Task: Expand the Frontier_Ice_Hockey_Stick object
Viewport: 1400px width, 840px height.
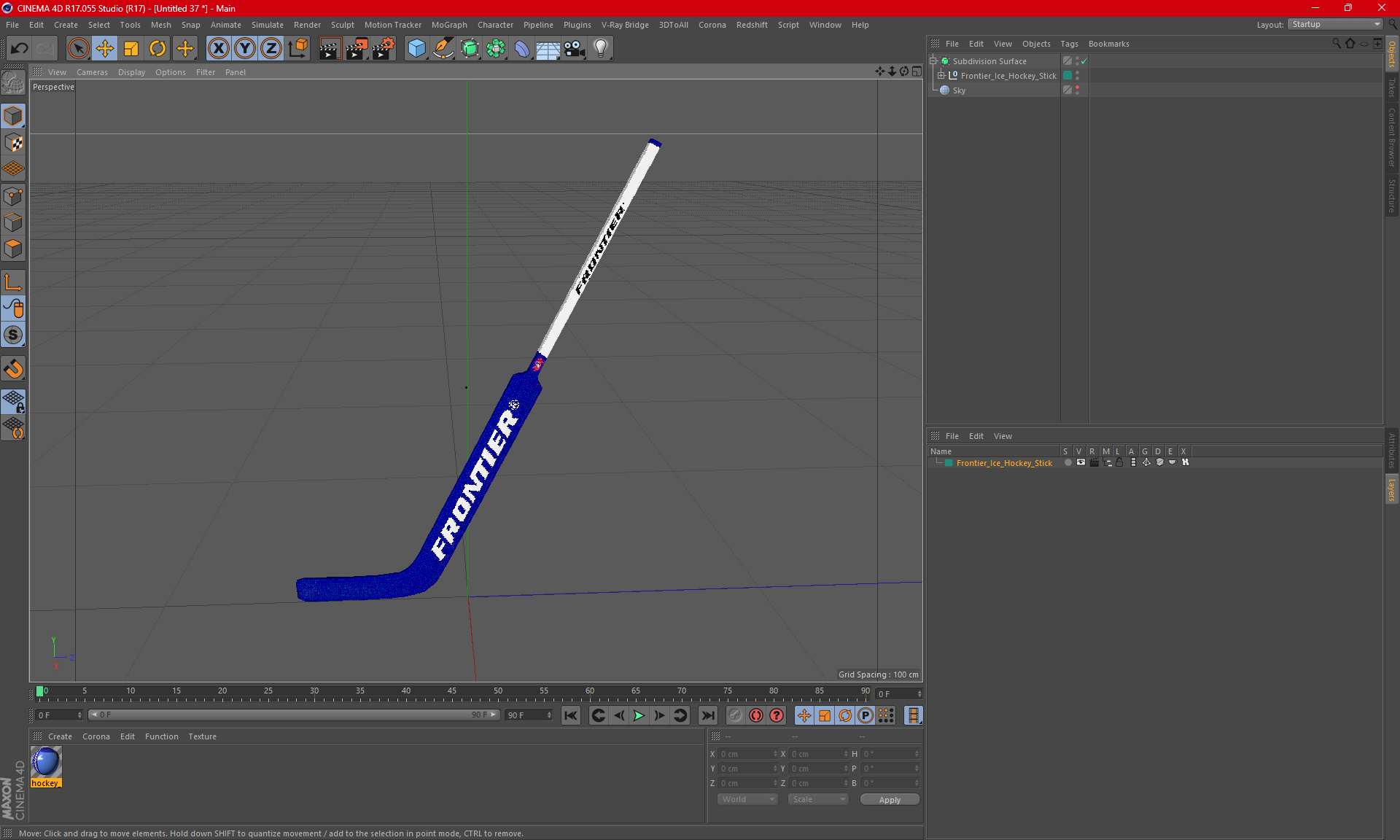Action: (941, 76)
